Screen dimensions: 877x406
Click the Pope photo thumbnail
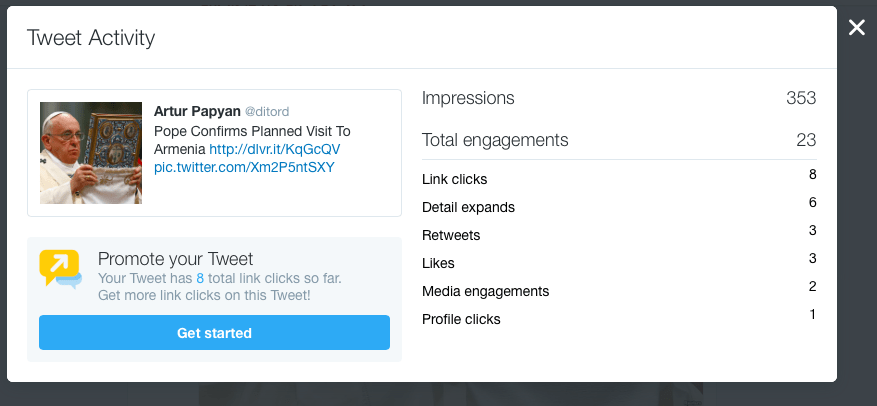coord(91,153)
